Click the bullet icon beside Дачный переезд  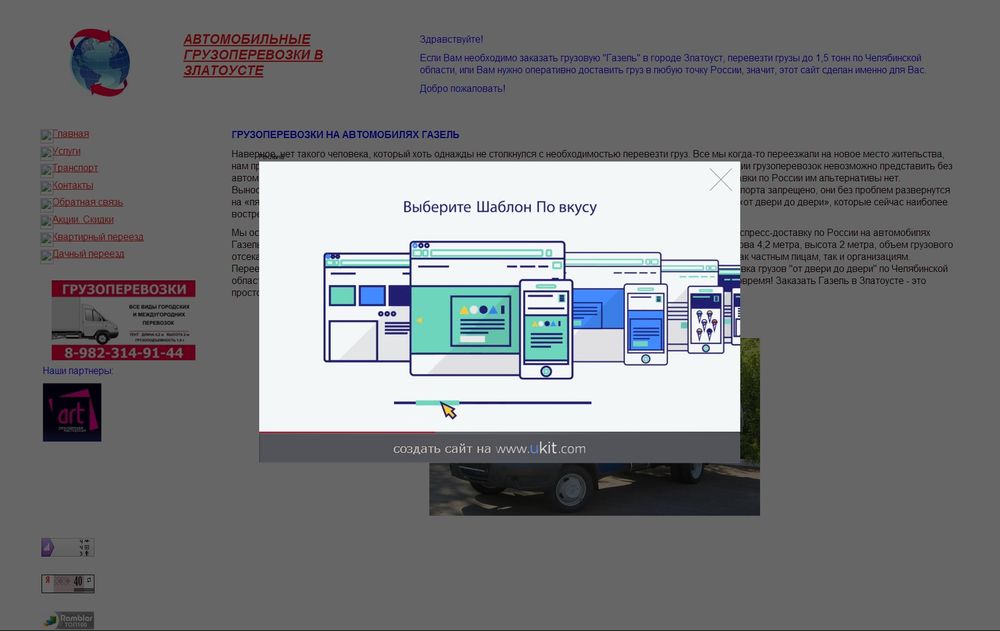(x=47, y=256)
